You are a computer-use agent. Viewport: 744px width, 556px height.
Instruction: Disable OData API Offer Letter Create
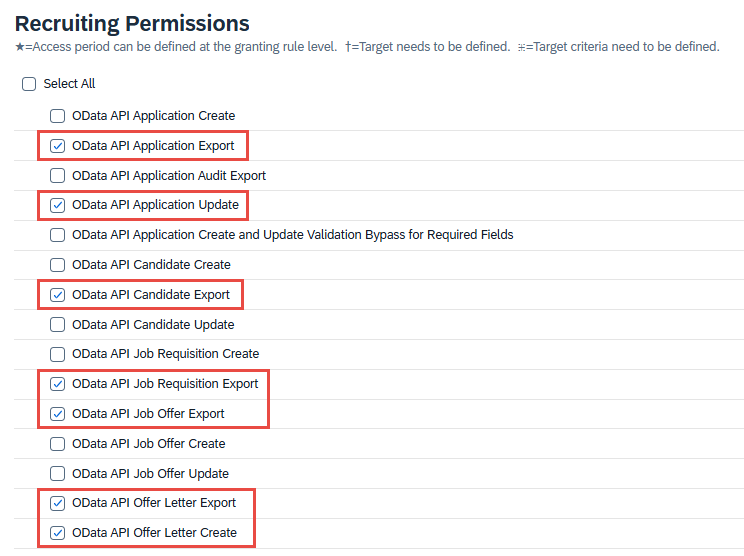pos(58,533)
